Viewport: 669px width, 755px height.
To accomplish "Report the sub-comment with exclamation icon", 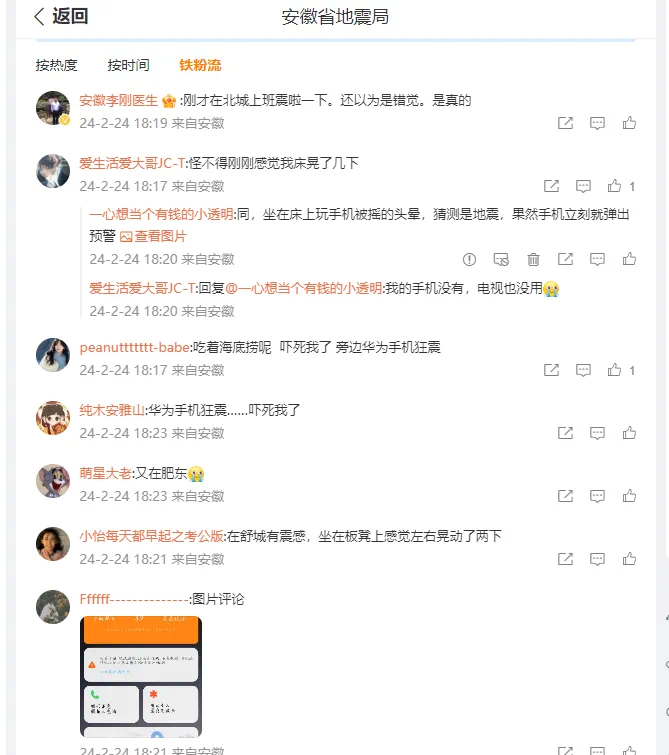I will tap(469, 260).
